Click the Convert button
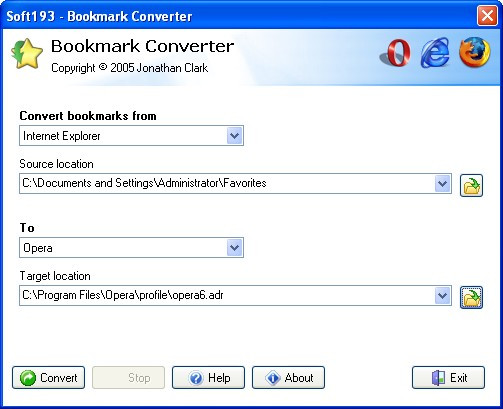Screen dimensions: 503x409 [x=49, y=378]
